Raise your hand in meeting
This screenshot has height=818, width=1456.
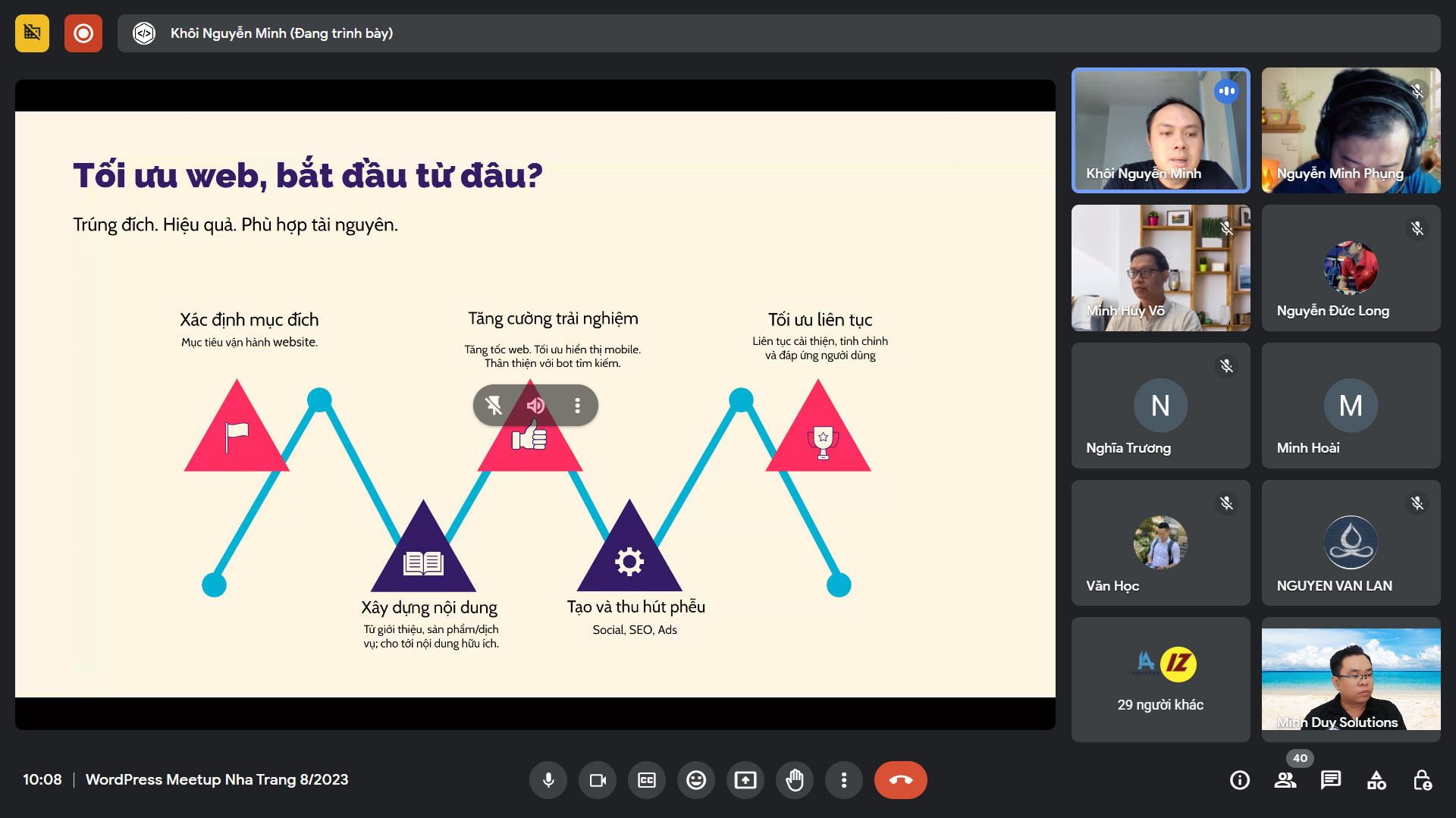click(795, 780)
